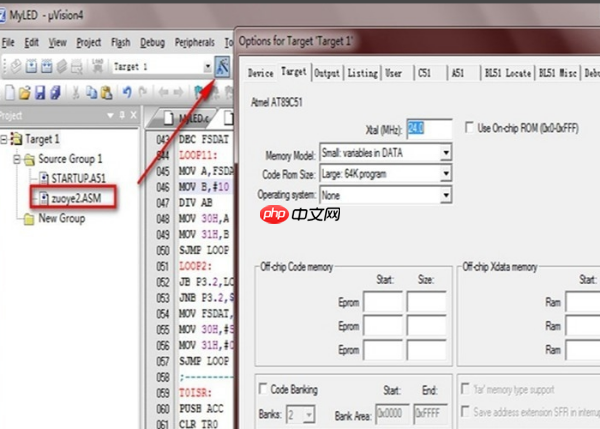Viewport: 600px width, 429px height.
Task: Pin the Project panel with auto-hide icon
Action: point(122,115)
